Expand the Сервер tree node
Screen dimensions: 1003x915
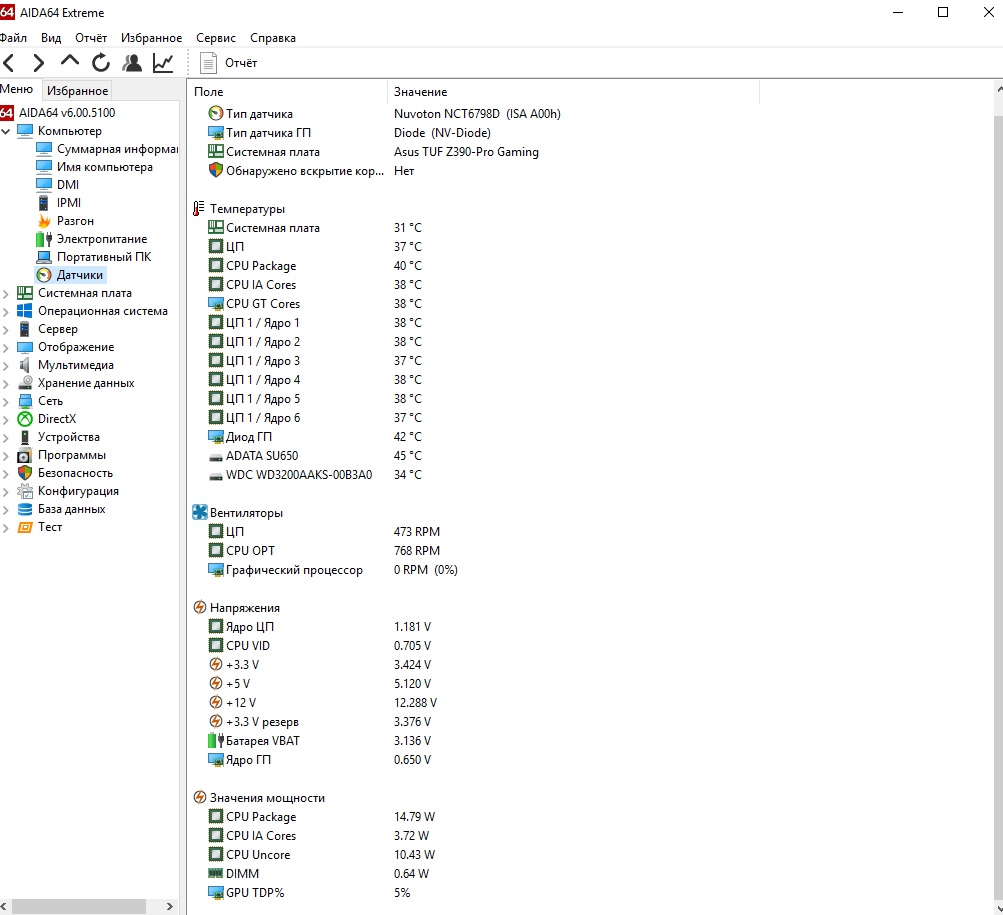pyautogui.click(x=6, y=330)
